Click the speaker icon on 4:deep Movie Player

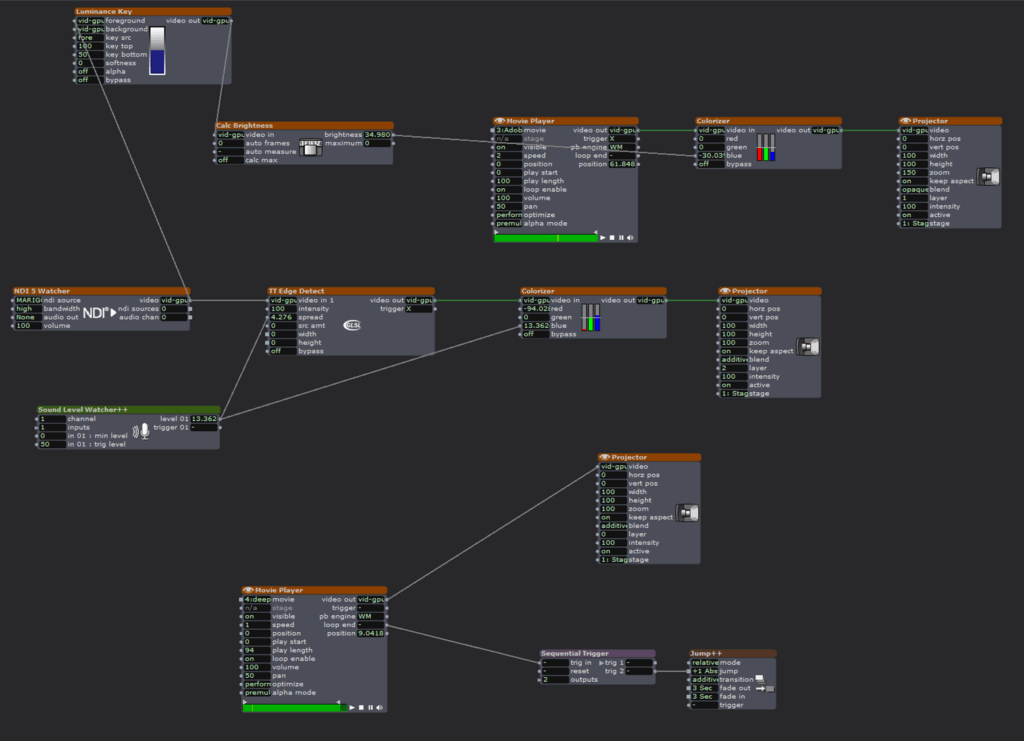point(379,708)
